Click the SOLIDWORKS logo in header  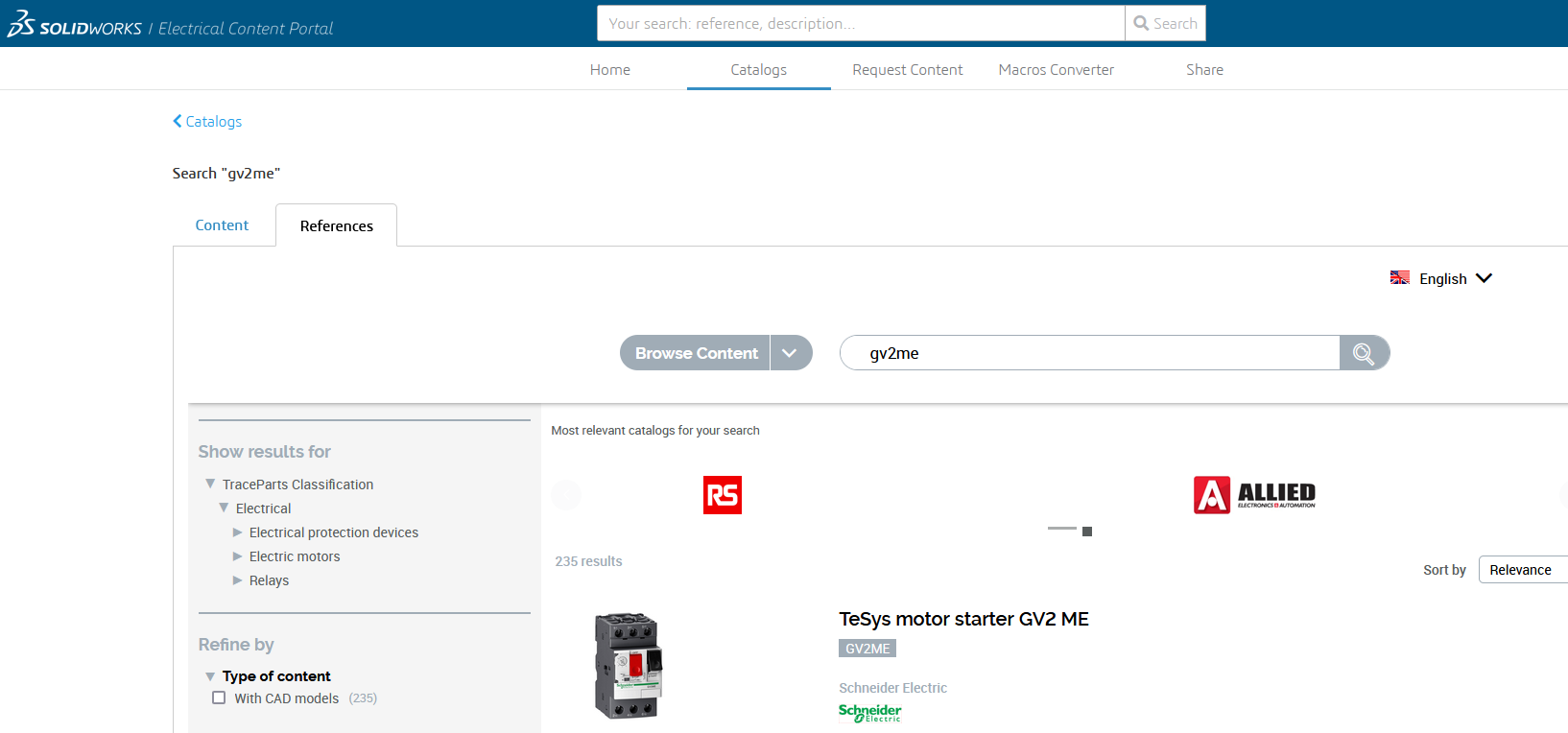[75, 25]
